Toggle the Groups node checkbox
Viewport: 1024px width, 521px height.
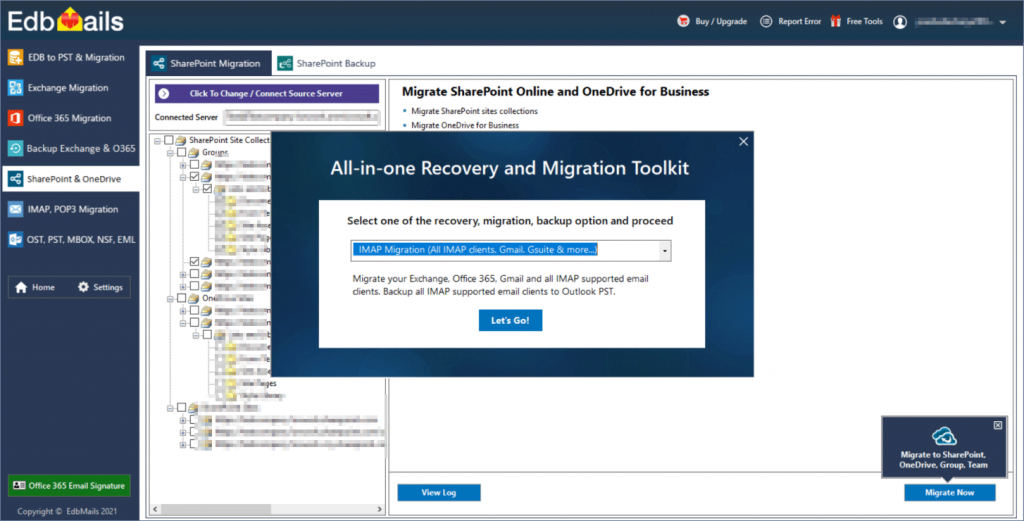click(x=182, y=153)
